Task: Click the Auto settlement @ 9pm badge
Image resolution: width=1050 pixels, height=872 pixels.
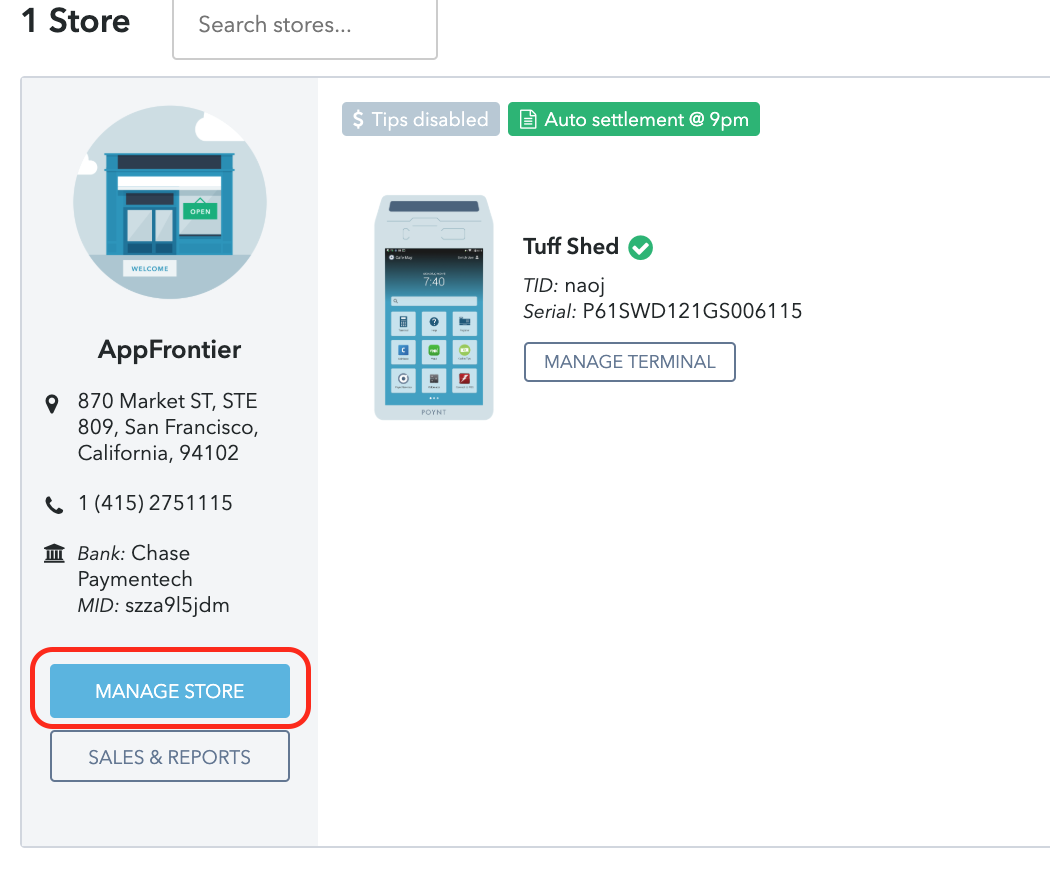Action: click(x=634, y=120)
